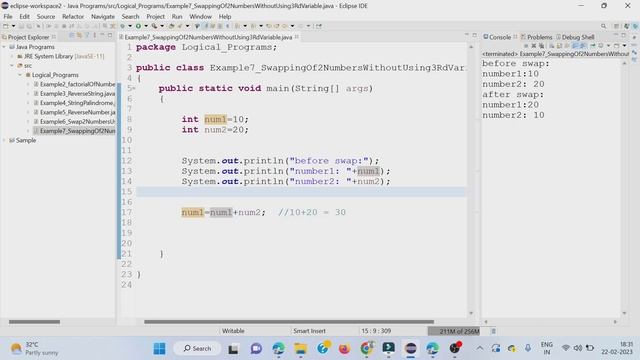This screenshot has height=360, width=640.
Task: Minimize the Project Explorer panel
Action: pos(102,35)
